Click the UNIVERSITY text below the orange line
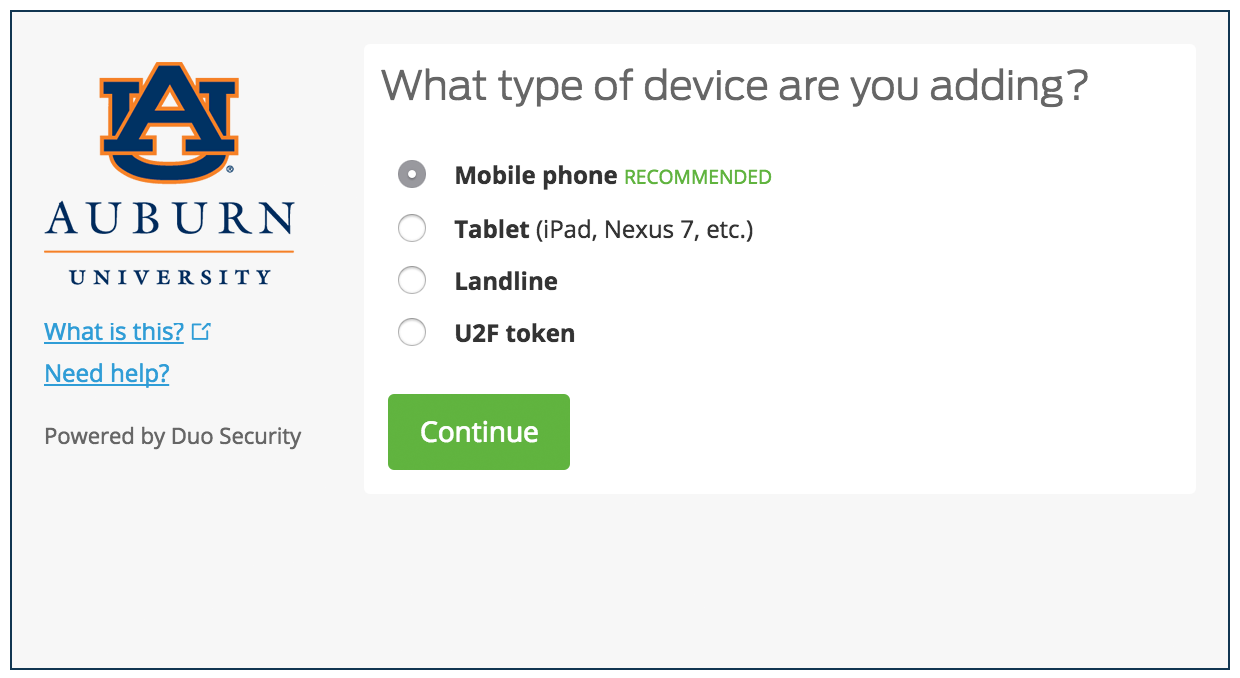Viewport: 1240px width, 678px height. click(169, 277)
